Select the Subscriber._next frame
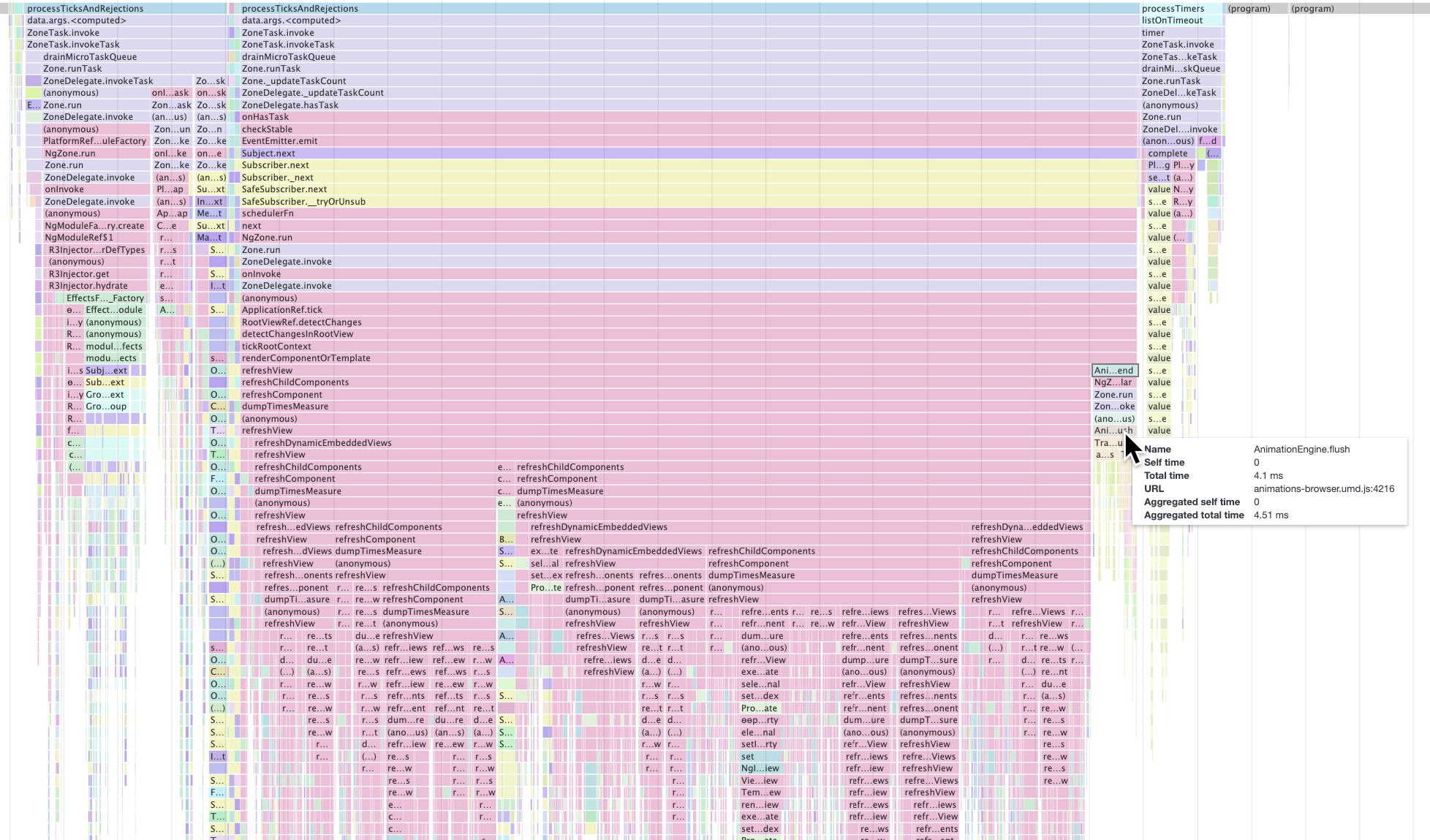The height and width of the screenshot is (840, 1430). (x=689, y=178)
